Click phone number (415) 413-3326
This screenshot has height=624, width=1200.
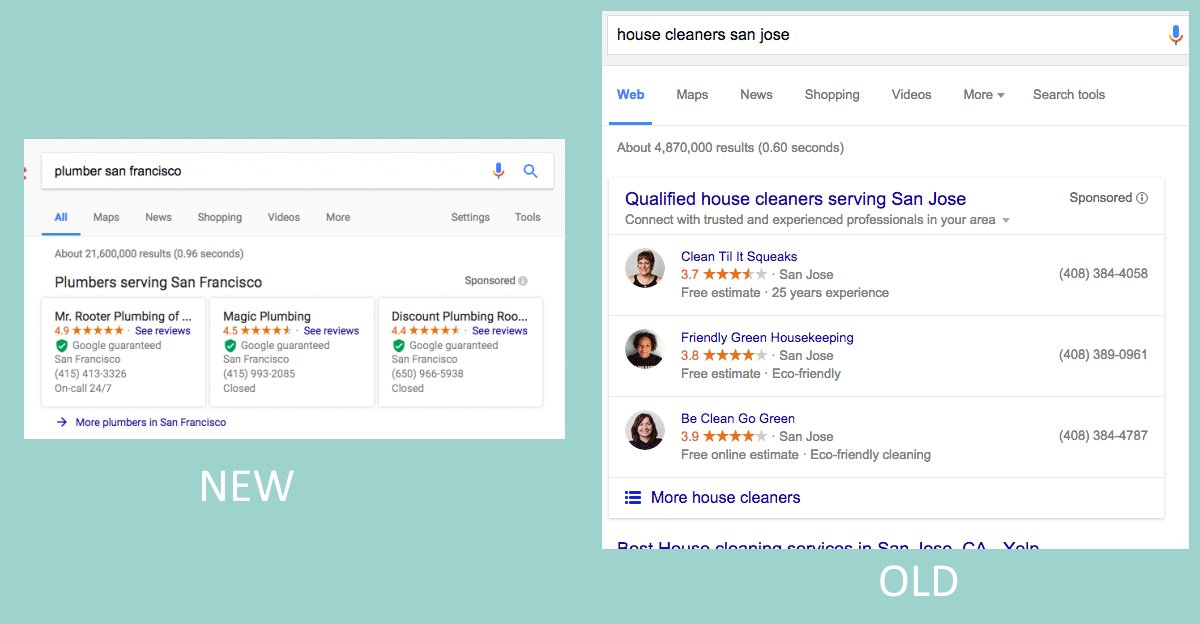(91, 374)
